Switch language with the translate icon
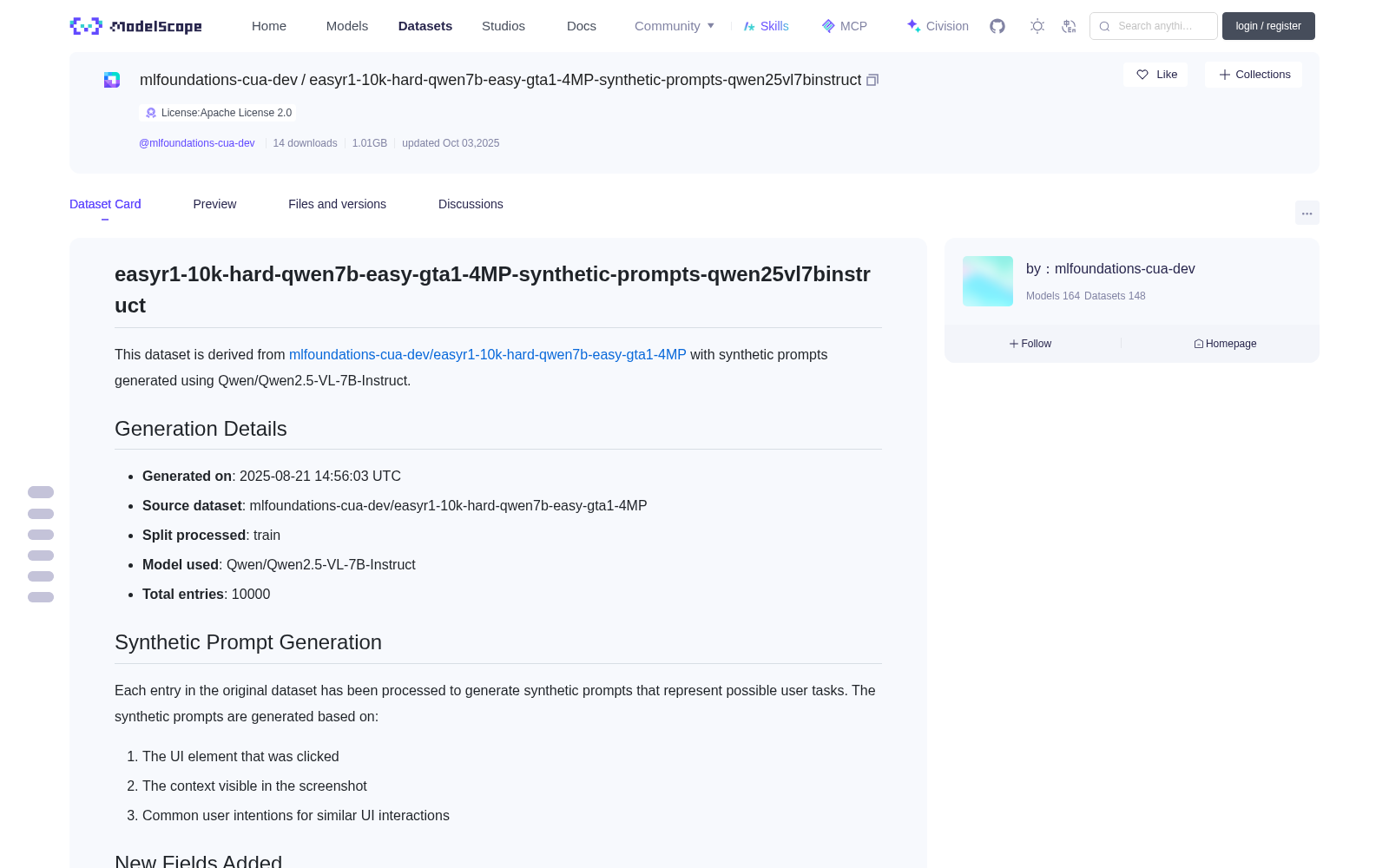The width and height of the screenshot is (1389, 868). click(x=1069, y=26)
